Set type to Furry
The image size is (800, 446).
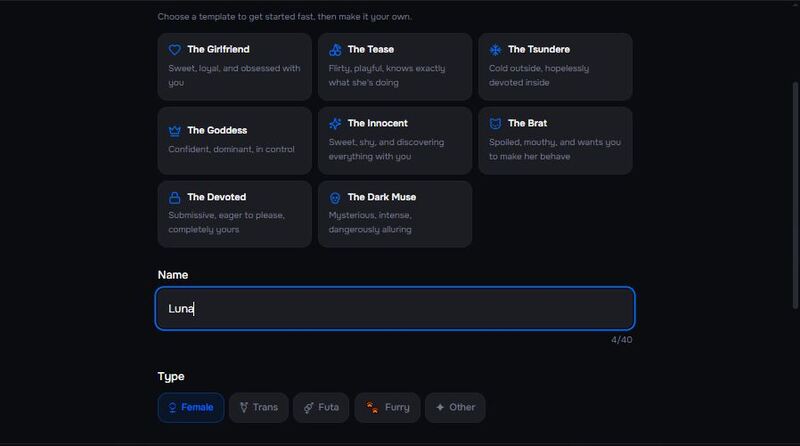[387, 407]
